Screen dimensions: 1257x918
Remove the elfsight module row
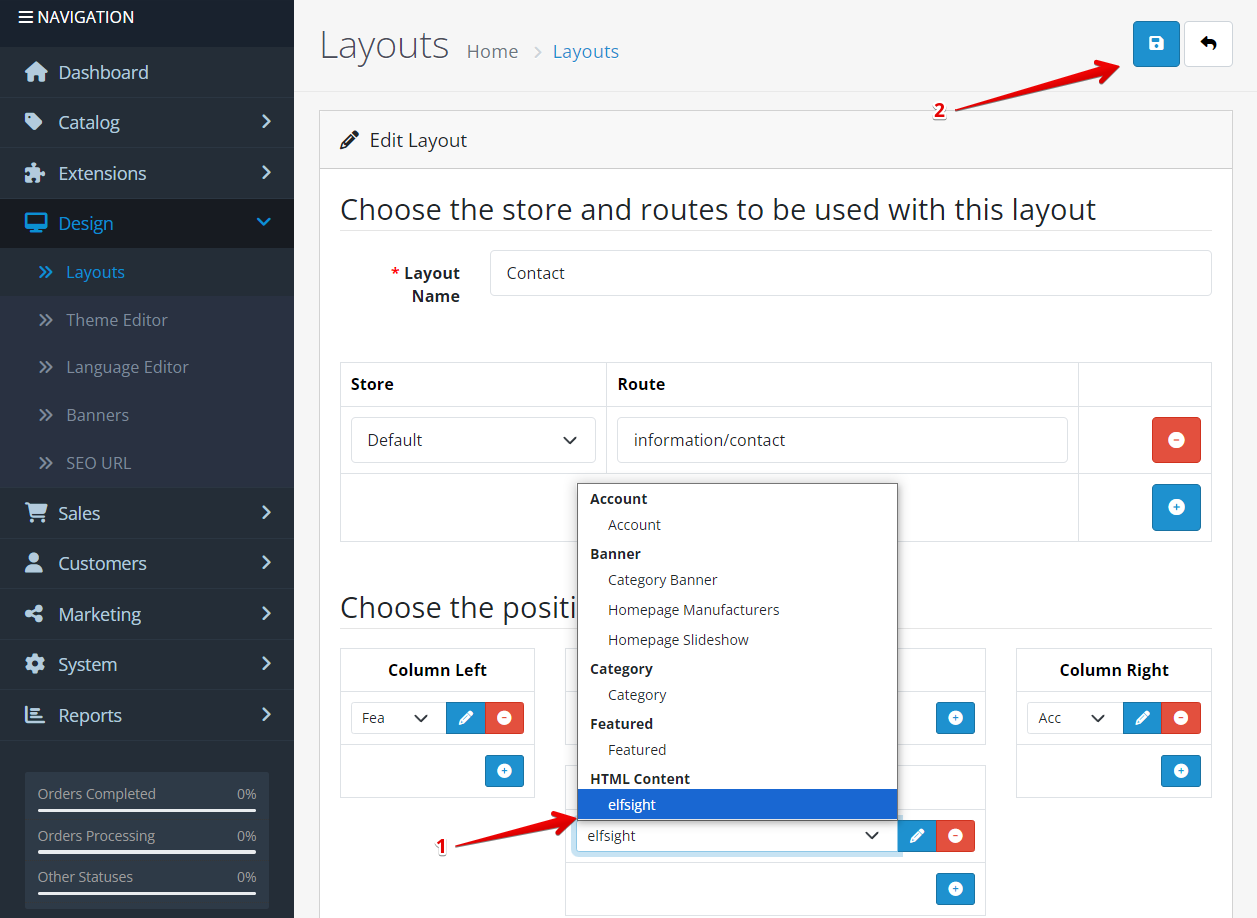(x=955, y=836)
